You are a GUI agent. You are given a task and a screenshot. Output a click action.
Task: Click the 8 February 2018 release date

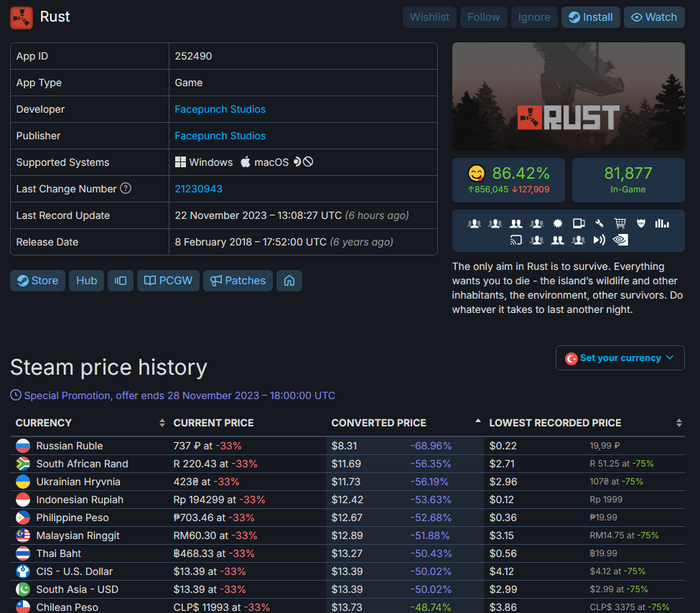[x=284, y=242]
